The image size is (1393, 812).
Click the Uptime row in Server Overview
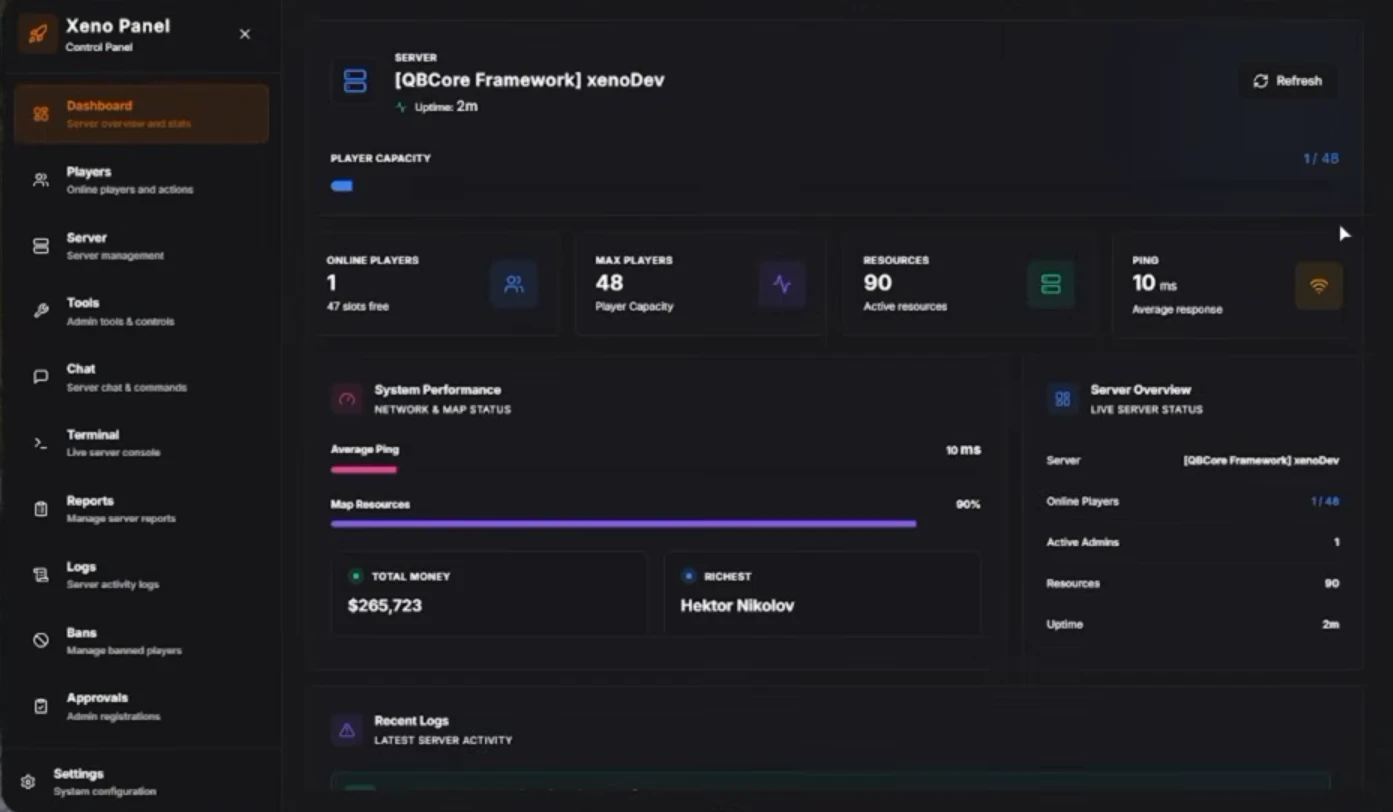tap(1193, 624)
